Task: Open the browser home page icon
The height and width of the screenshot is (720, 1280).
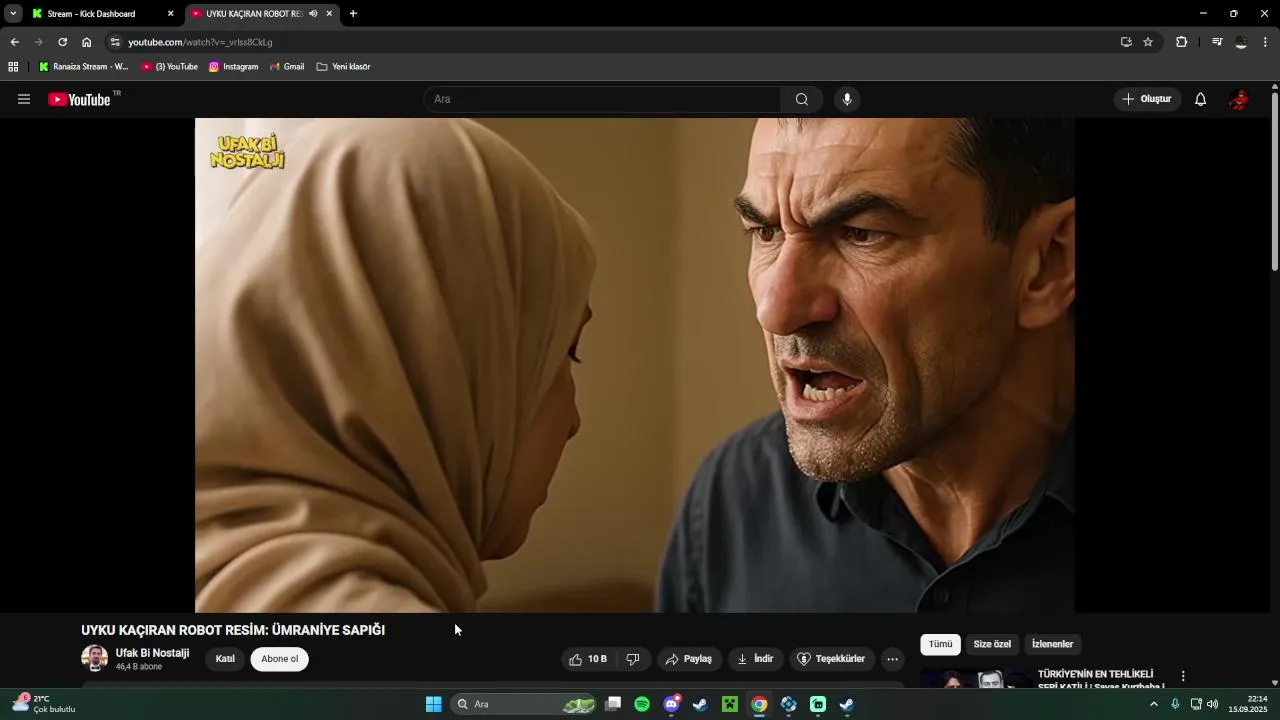Action: coord(87,42)
